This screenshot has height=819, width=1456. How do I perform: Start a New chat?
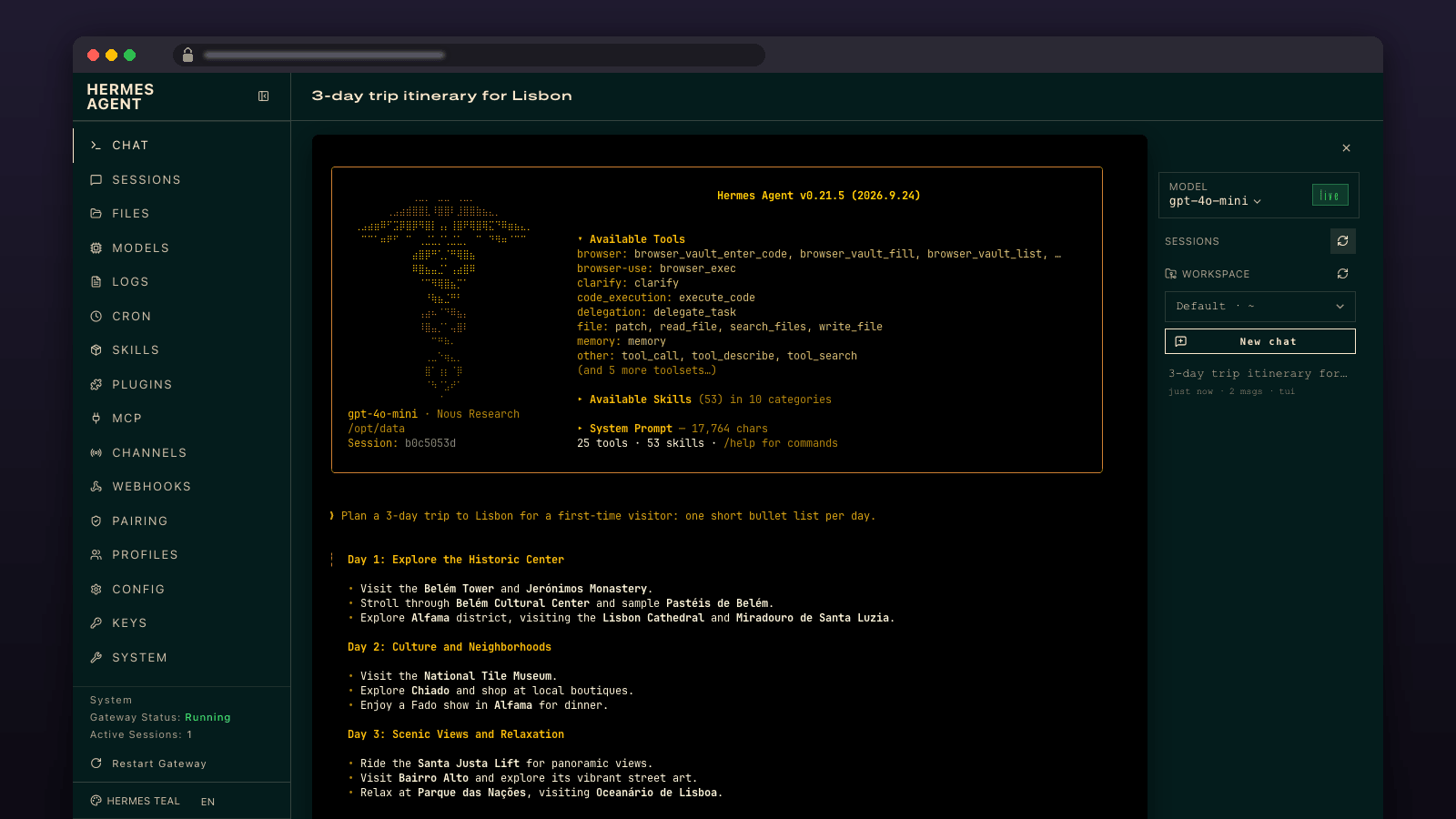tap(1259, 341)
